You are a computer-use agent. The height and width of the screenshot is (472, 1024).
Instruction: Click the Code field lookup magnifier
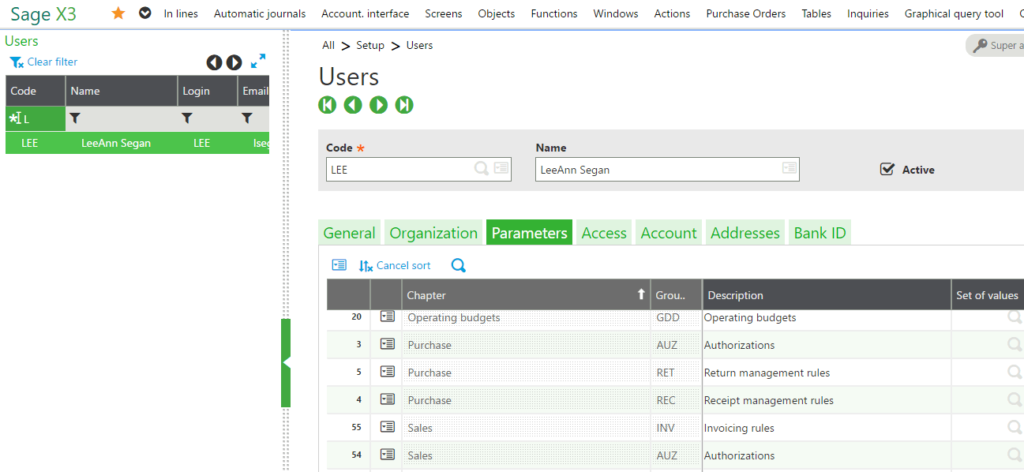point(481,168)
